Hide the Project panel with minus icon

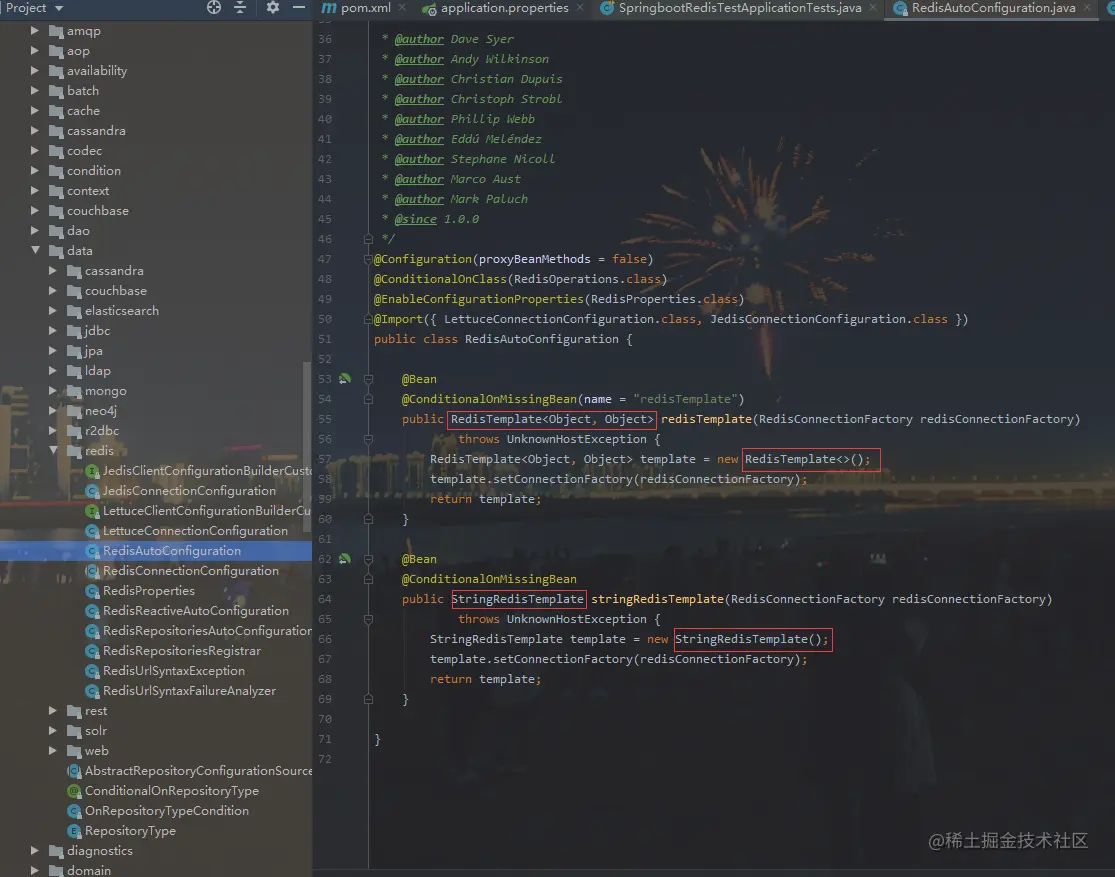point(299,8)
